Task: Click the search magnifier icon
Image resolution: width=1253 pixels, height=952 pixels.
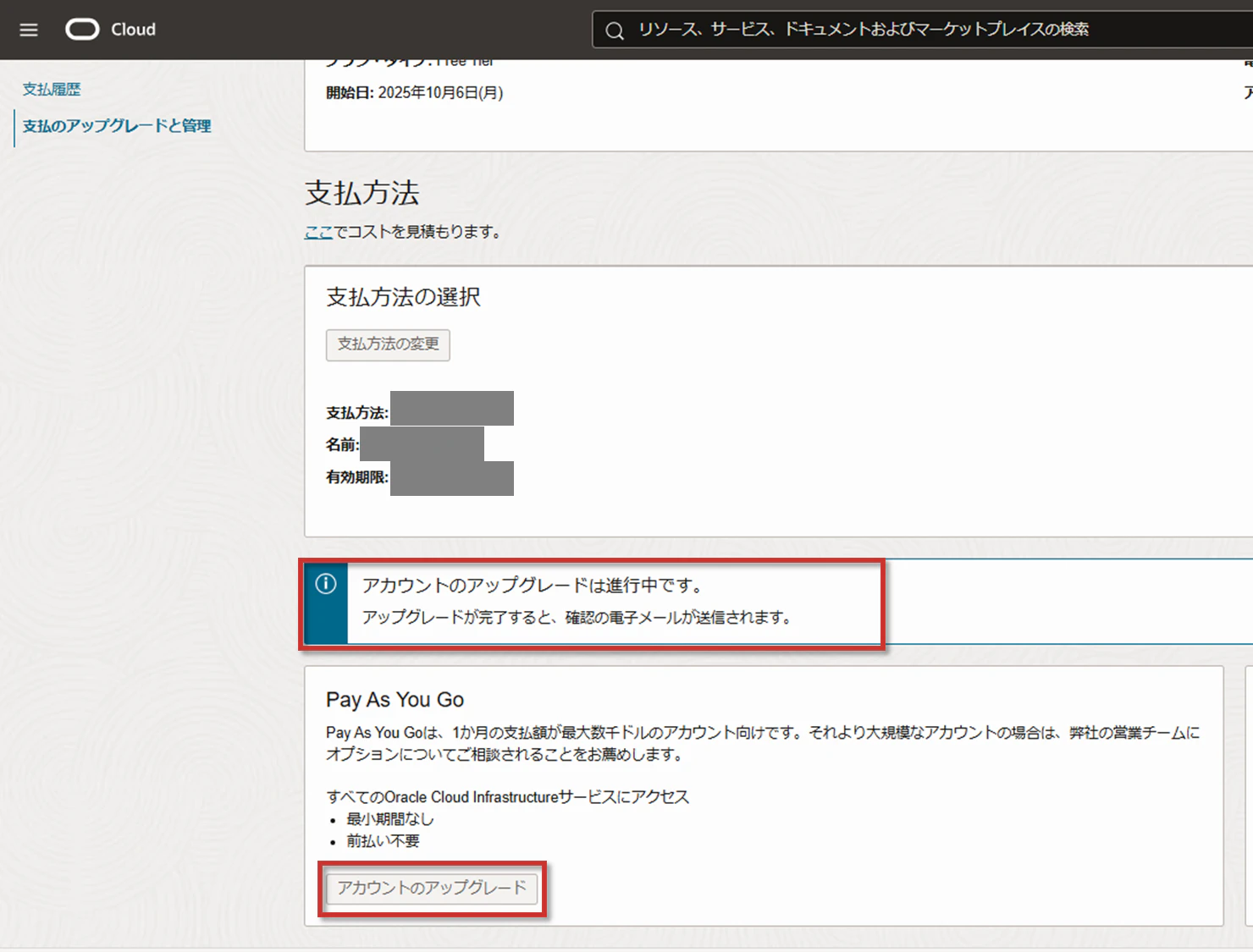Action: click(x=615, y=31)
